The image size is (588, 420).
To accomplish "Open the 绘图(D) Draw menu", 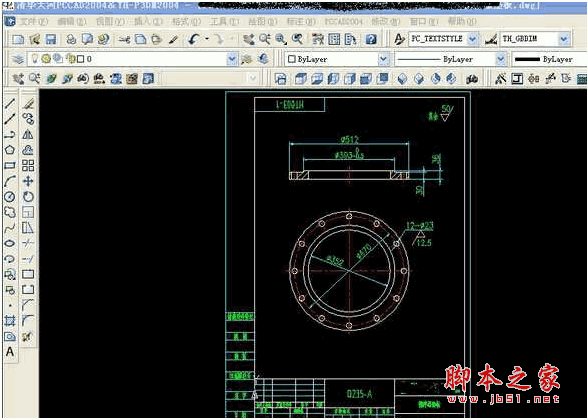I will click(x=262, y=22).
